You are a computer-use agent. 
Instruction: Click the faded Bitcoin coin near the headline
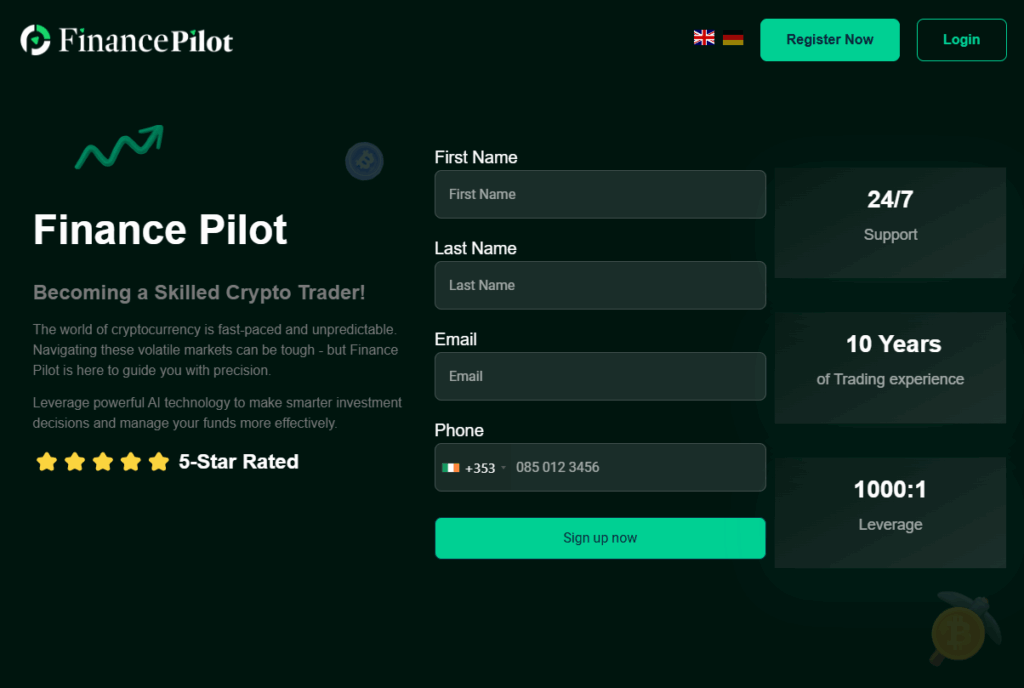(364, 161)
